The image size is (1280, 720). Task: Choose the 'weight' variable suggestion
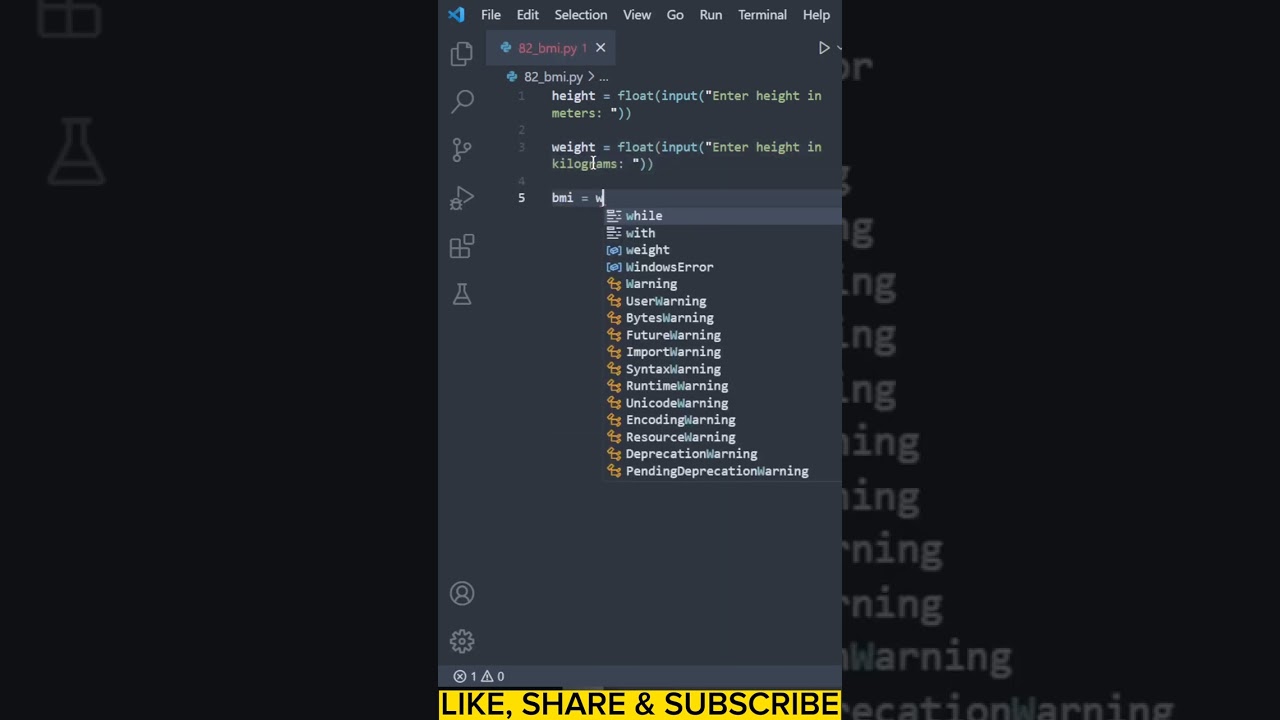tap(722, 250)
